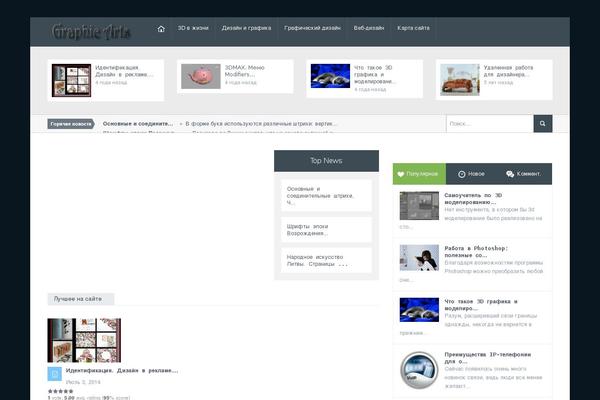The image size is (600, 400).
Task: Click the Graphic Arts site logo
Action: (91, 31)
